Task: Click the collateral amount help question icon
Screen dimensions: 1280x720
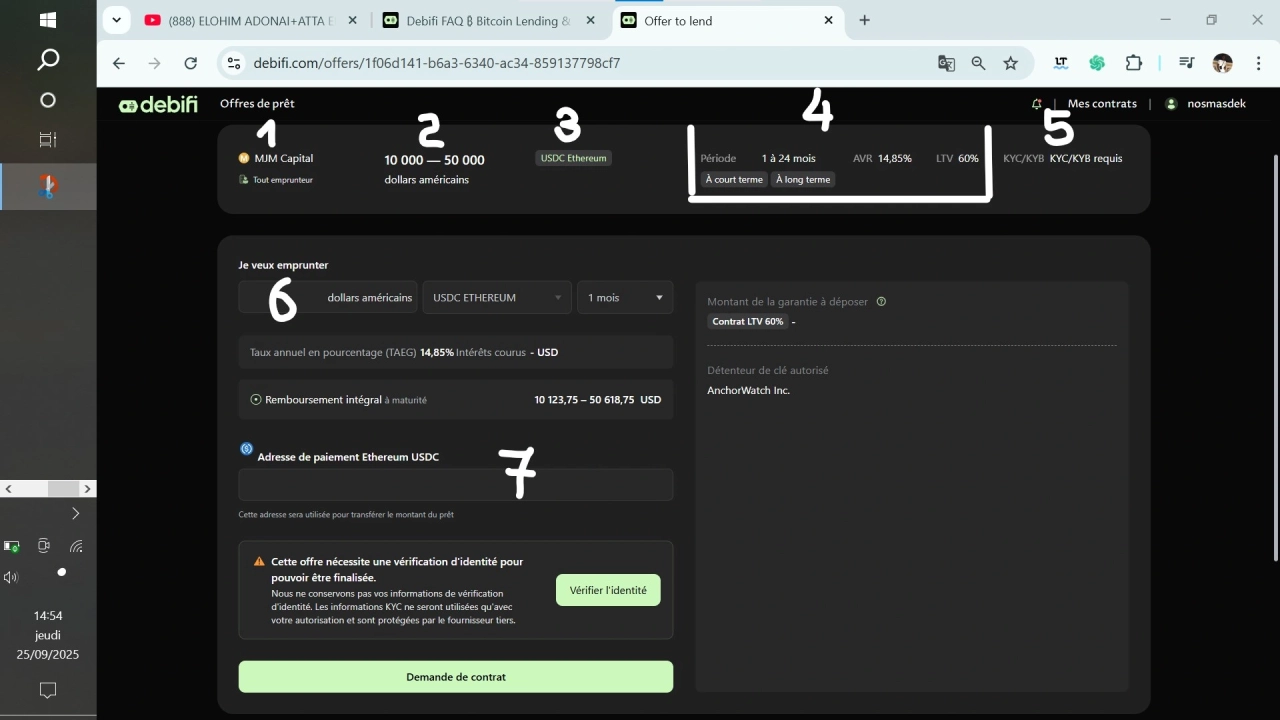Action: click(881, 302)
